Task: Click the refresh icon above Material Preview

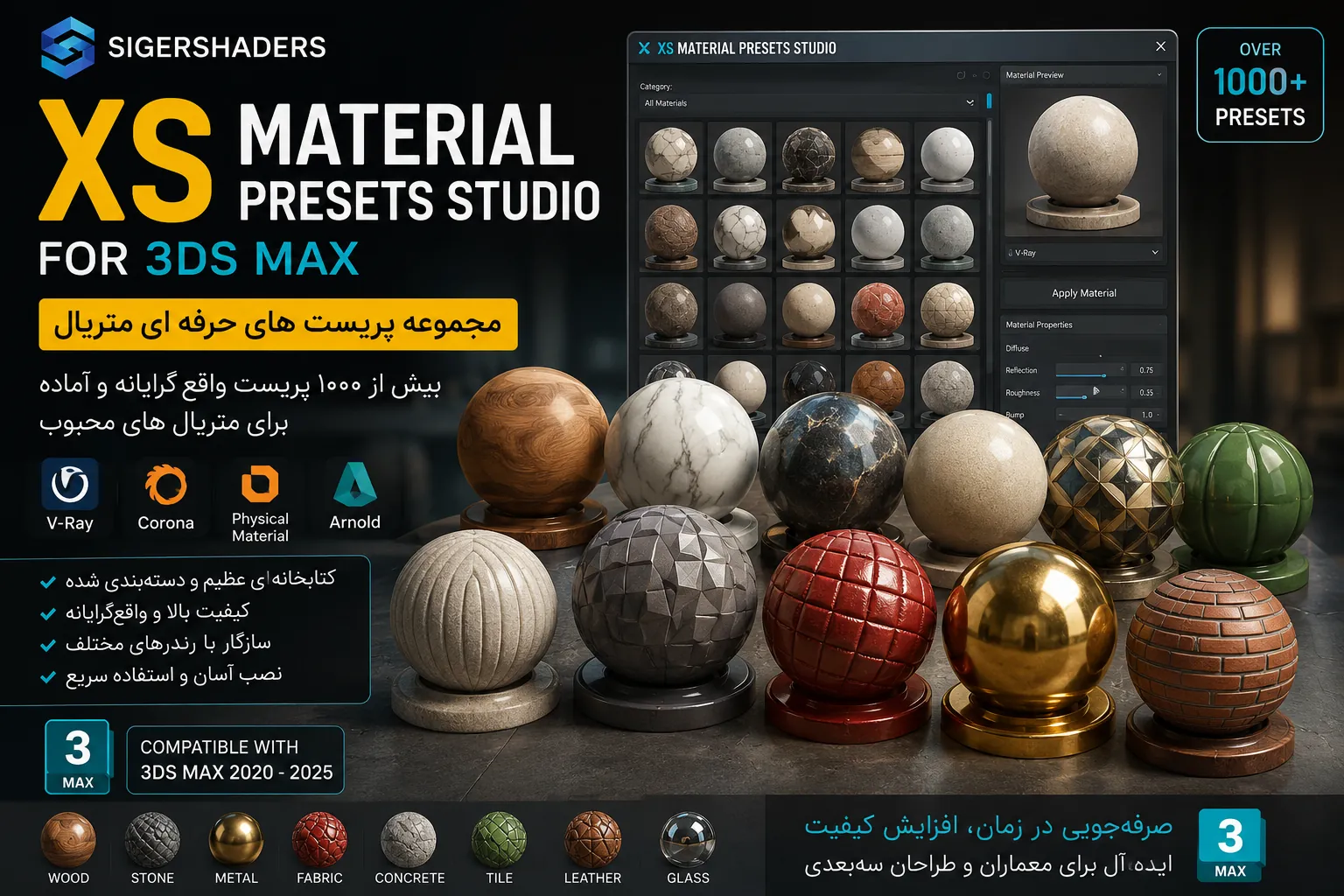Action: [x=961, y=75]
